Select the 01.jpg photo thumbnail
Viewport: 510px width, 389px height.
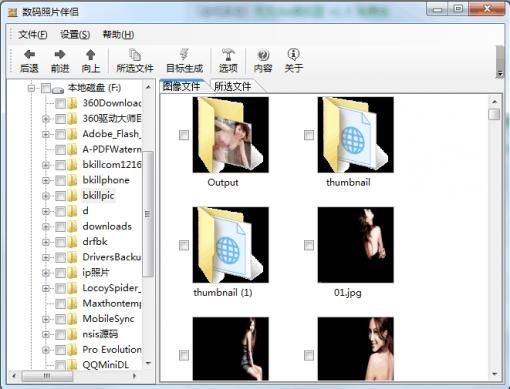pyautogui.click(x=356, y=245)
